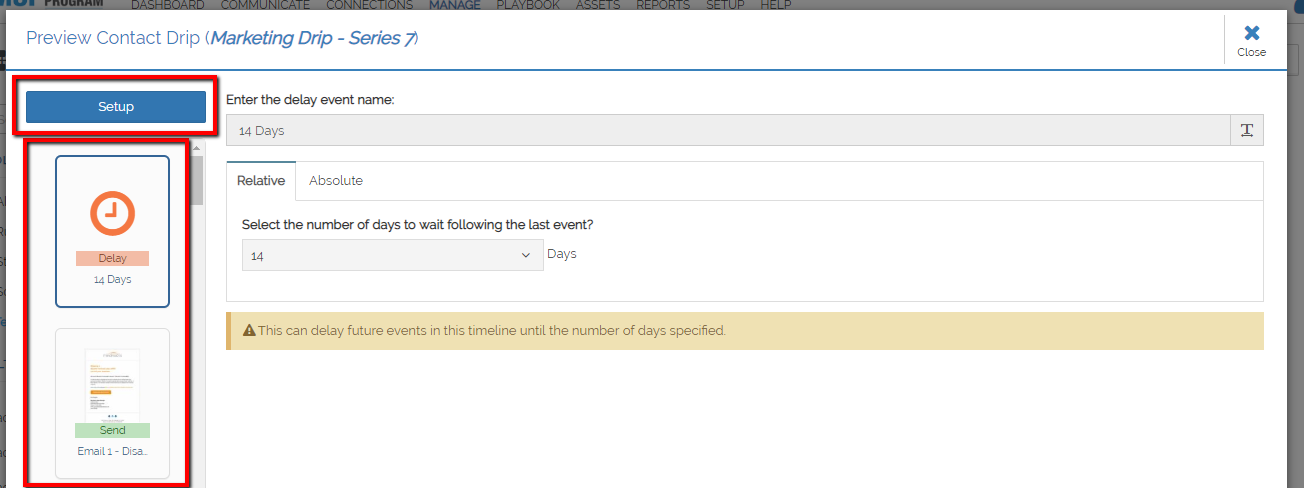Close the Preview Contact Drip dialog
1304x488 pixels.
(1251, 40)
